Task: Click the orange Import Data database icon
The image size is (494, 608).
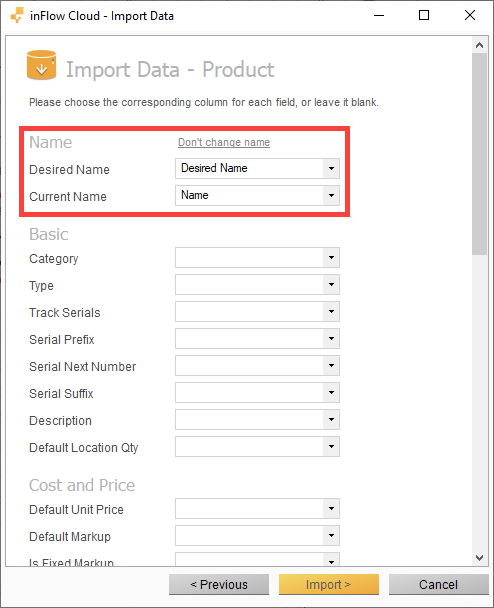Action: (x=41, y=65)
